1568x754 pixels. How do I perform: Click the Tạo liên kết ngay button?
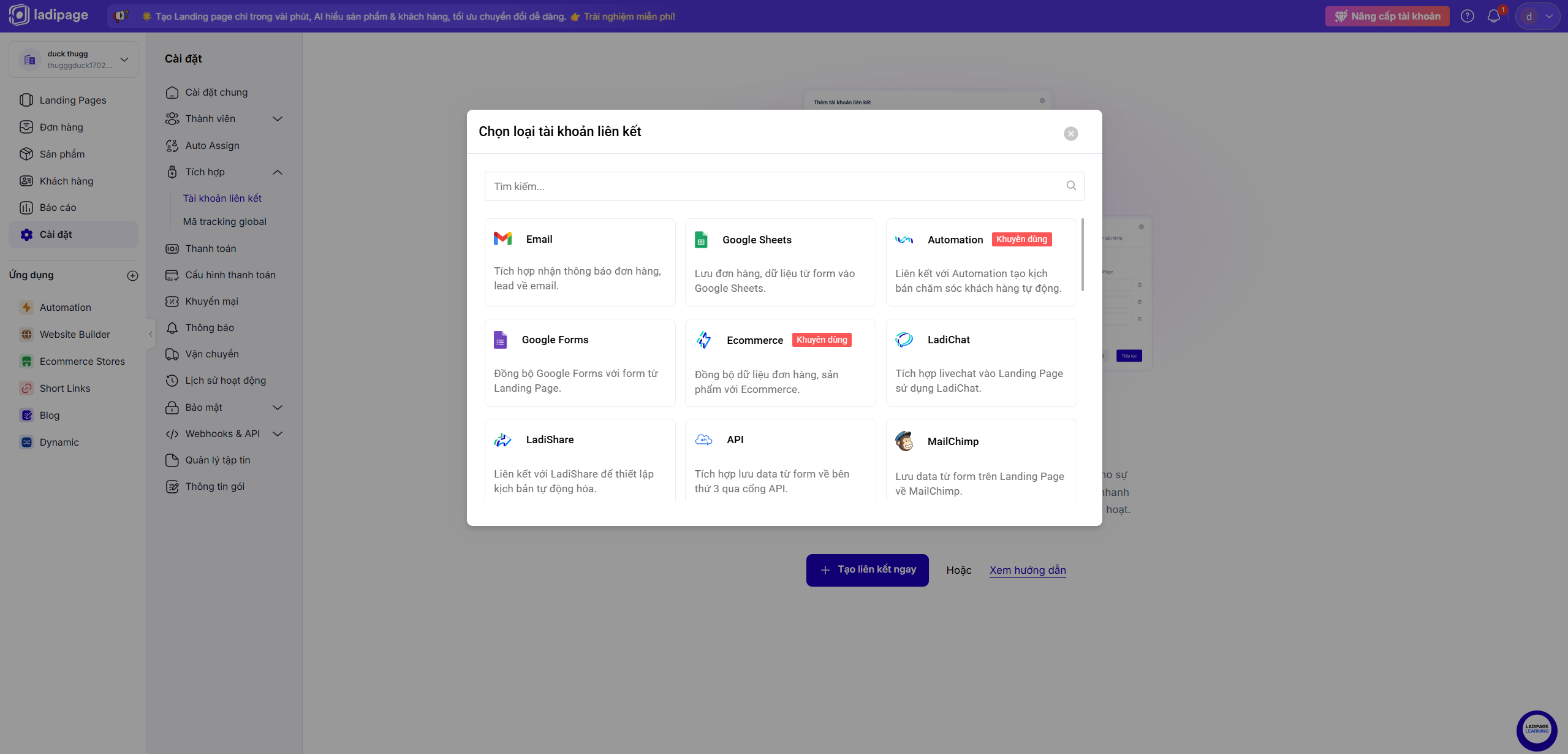tap(867, 570)
